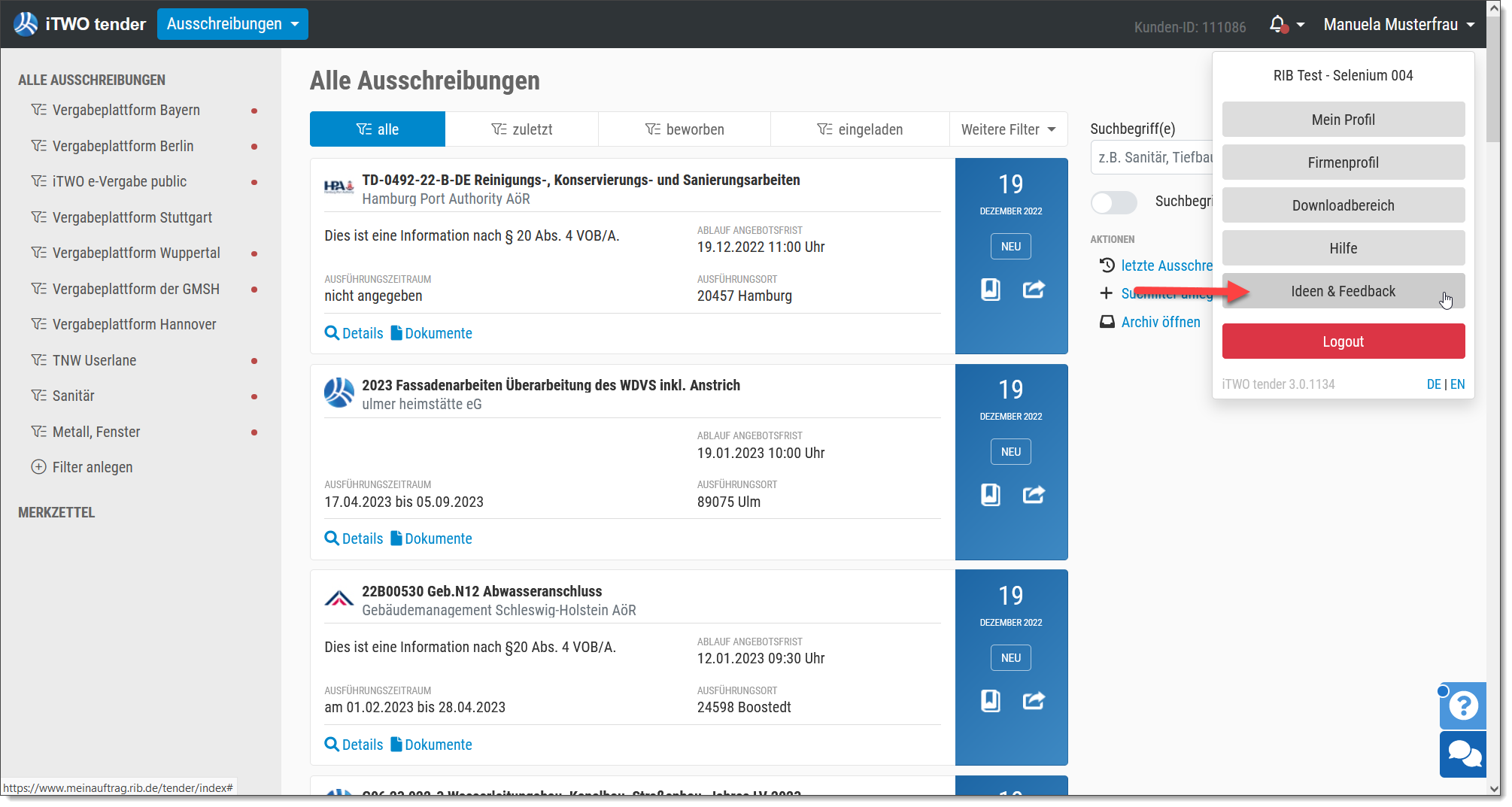Share the TD-0492-22-B-DE tender
1512x807 pixels.
[x=1034, y=290]
